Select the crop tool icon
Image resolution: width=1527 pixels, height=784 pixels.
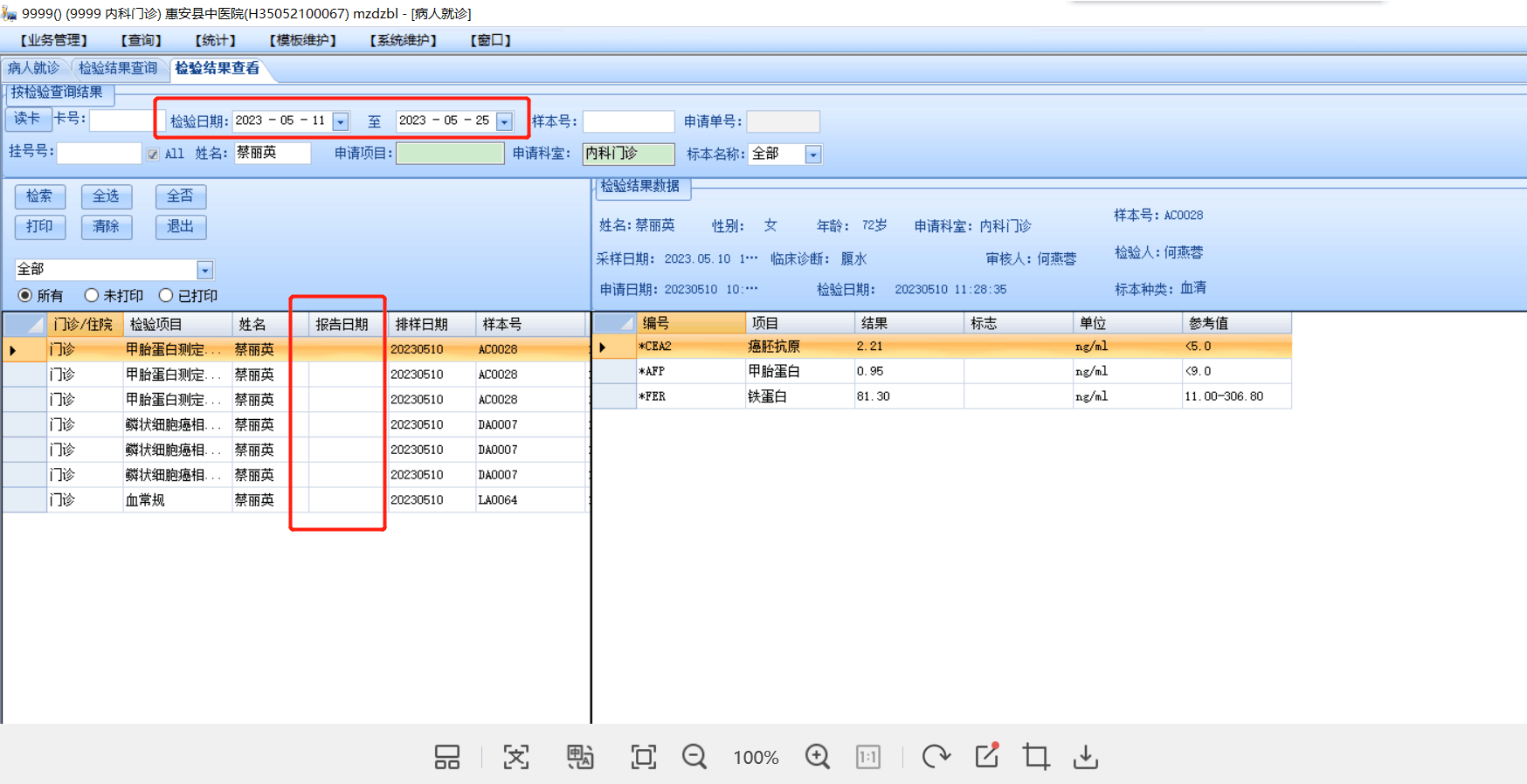click(x=1036, y=756)
